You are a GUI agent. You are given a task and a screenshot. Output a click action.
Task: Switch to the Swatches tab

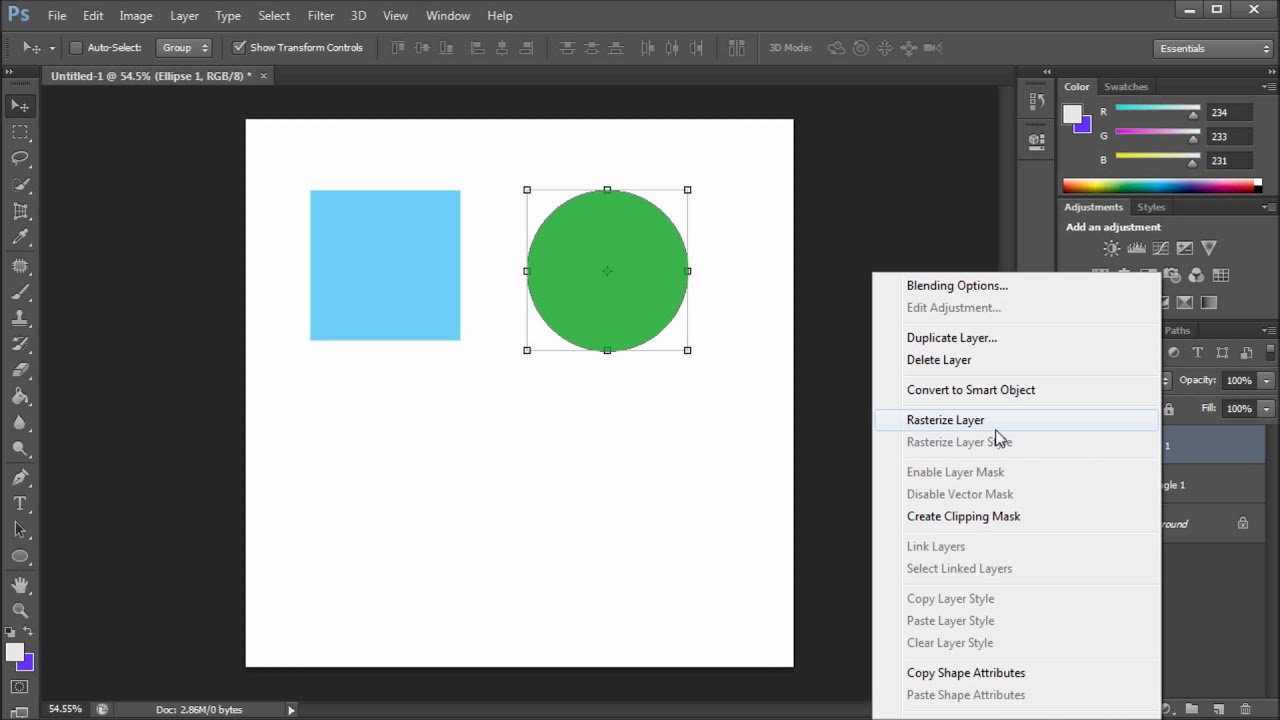1126,86
